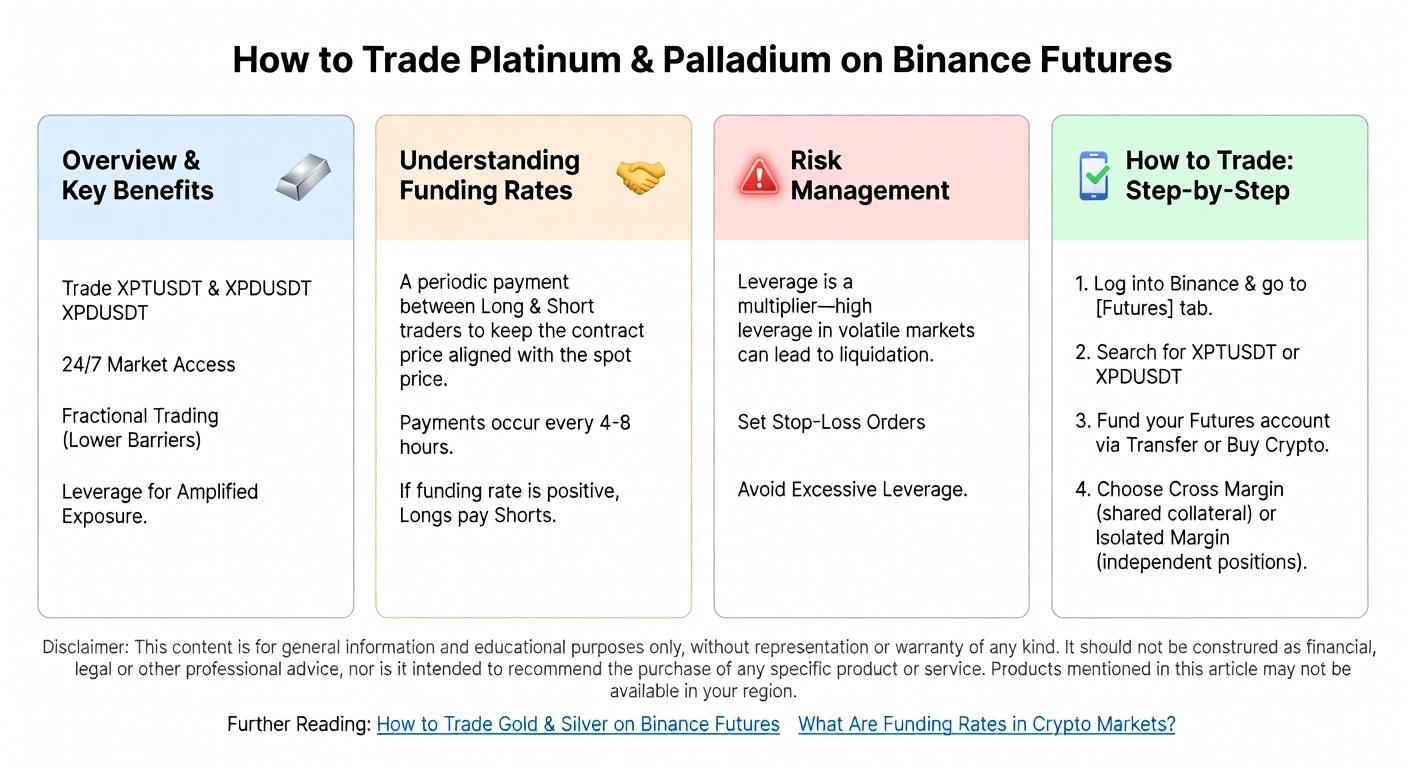
Task: Click the phone with green checkmark icon
Action: click(1094, 177)
